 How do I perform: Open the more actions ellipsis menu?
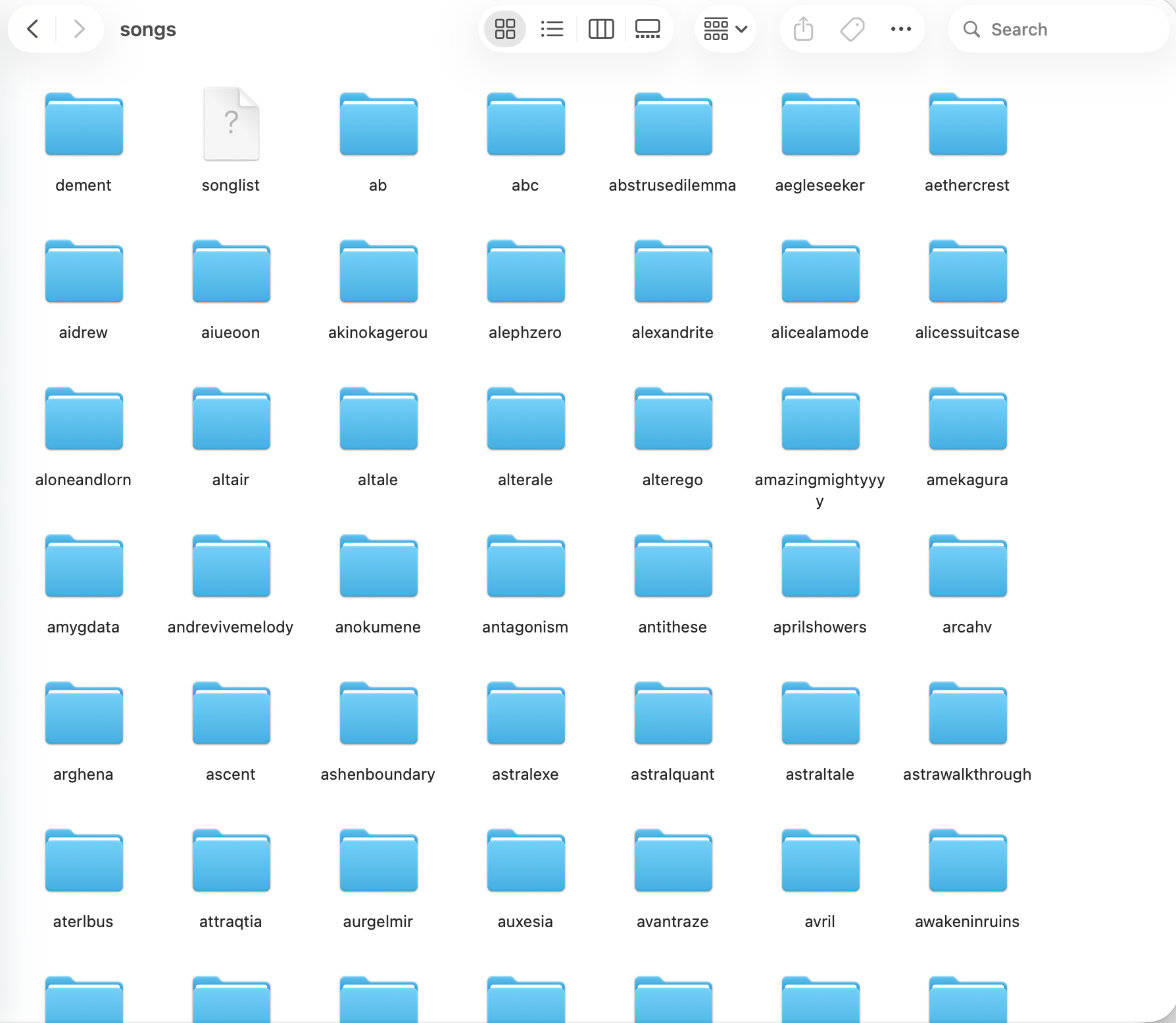901,29
